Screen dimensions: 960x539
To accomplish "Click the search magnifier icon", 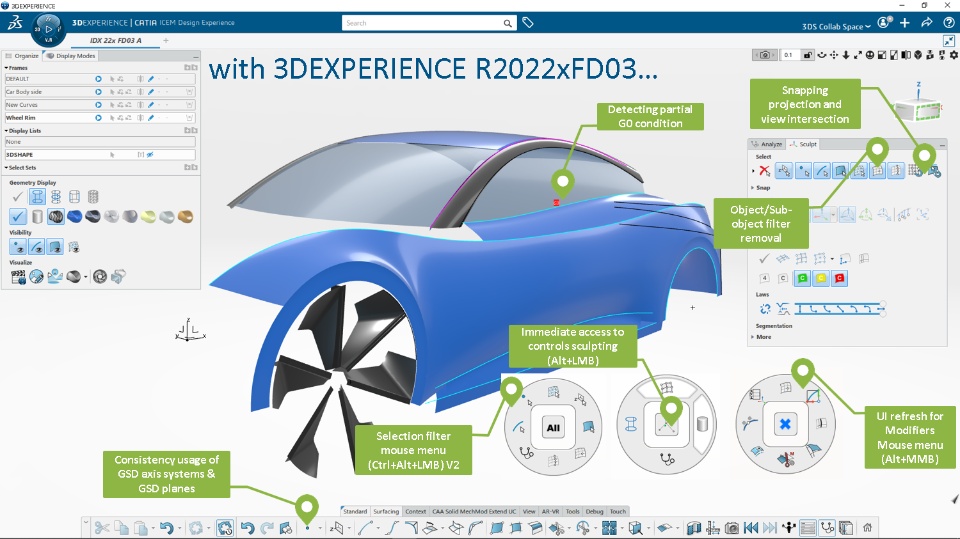I will point(508,23).
